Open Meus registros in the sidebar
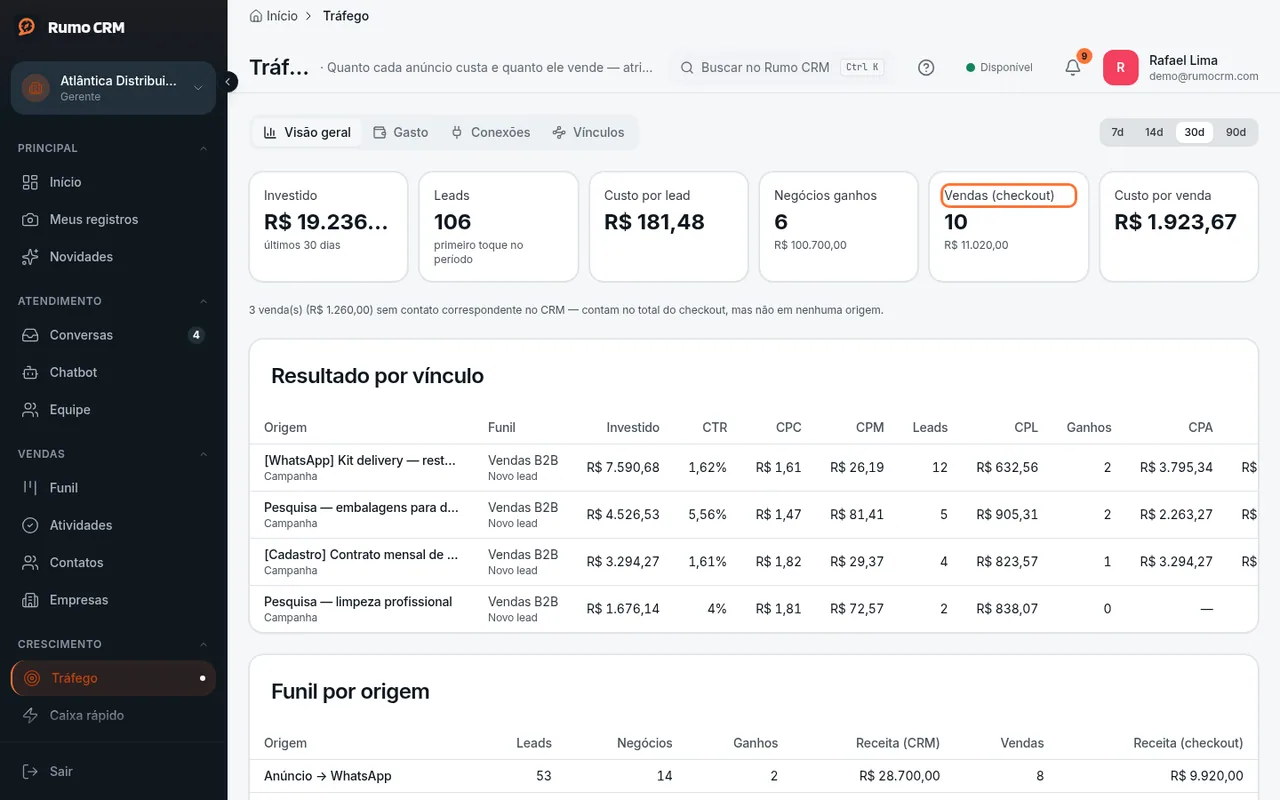1280x800 pixels. [113, 219]
